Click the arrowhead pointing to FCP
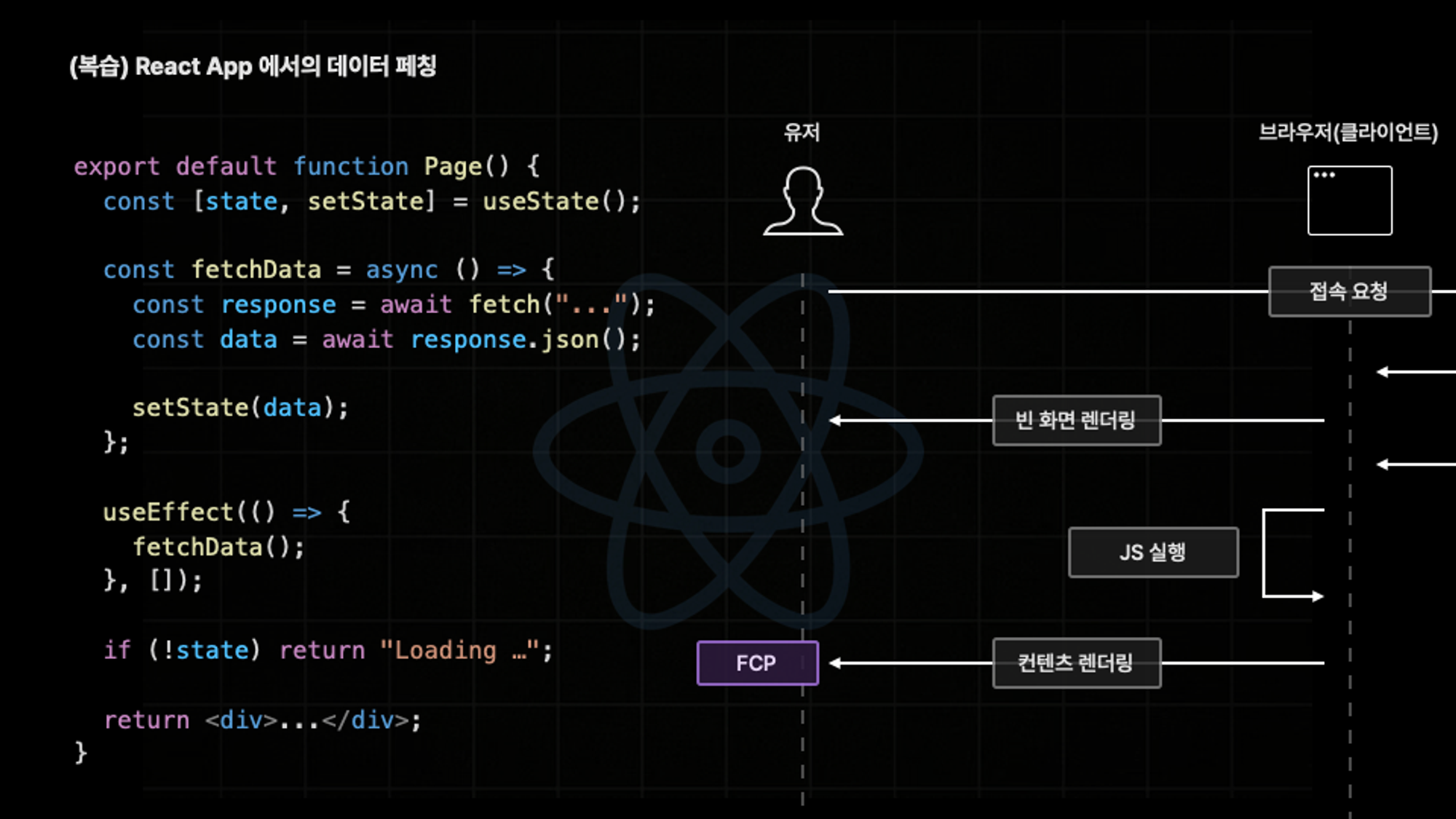Image resolution: width=1456 pixels, height=819 pixels. click(836, 663)
